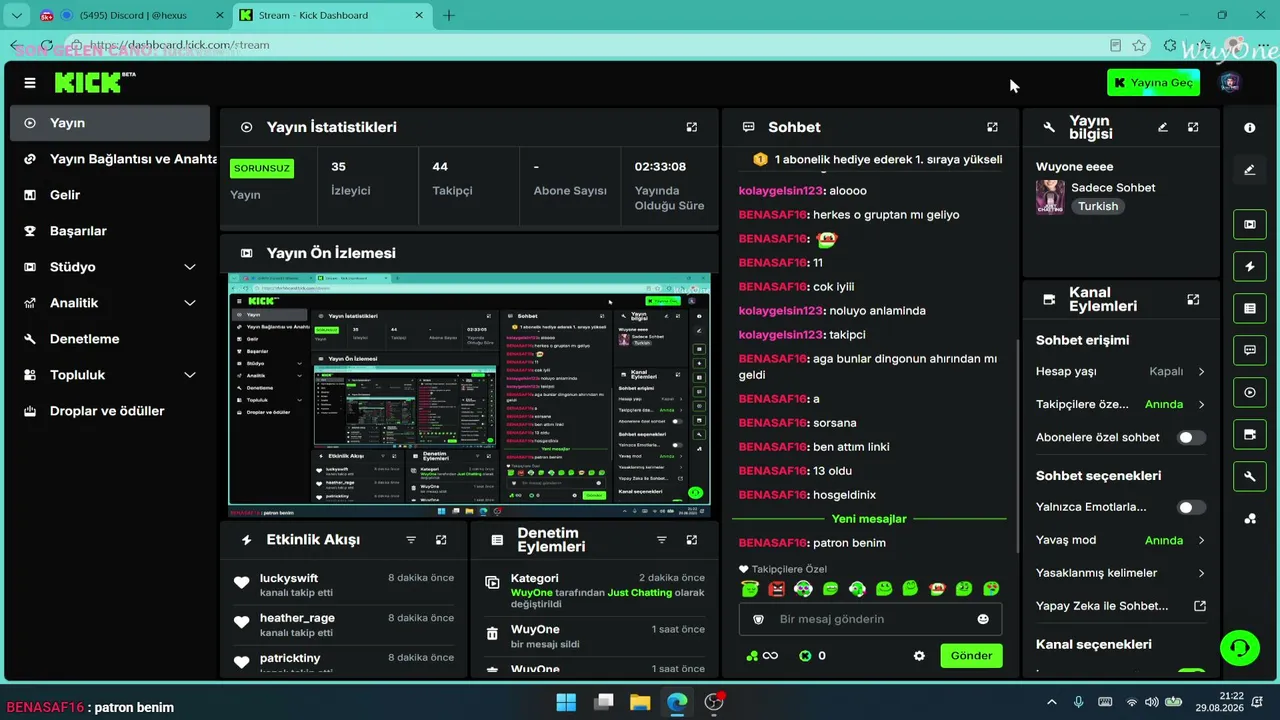
Task: Click the Bir mesaj gönderin field
Action: tap(870, 619)
